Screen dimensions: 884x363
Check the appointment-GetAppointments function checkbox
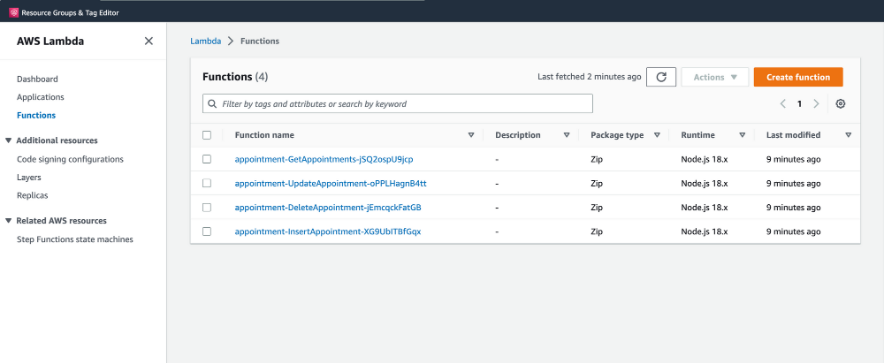click(x=207, y=160)
